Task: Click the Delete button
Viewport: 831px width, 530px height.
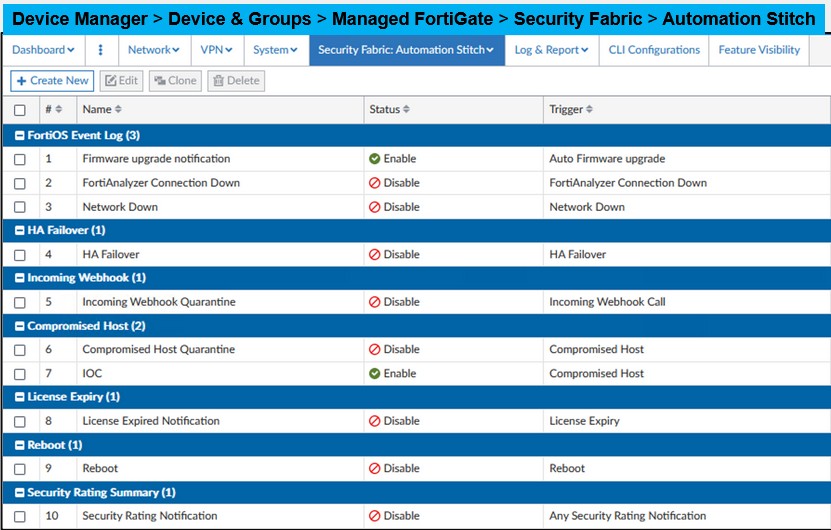Action: (x=236, y=81)
